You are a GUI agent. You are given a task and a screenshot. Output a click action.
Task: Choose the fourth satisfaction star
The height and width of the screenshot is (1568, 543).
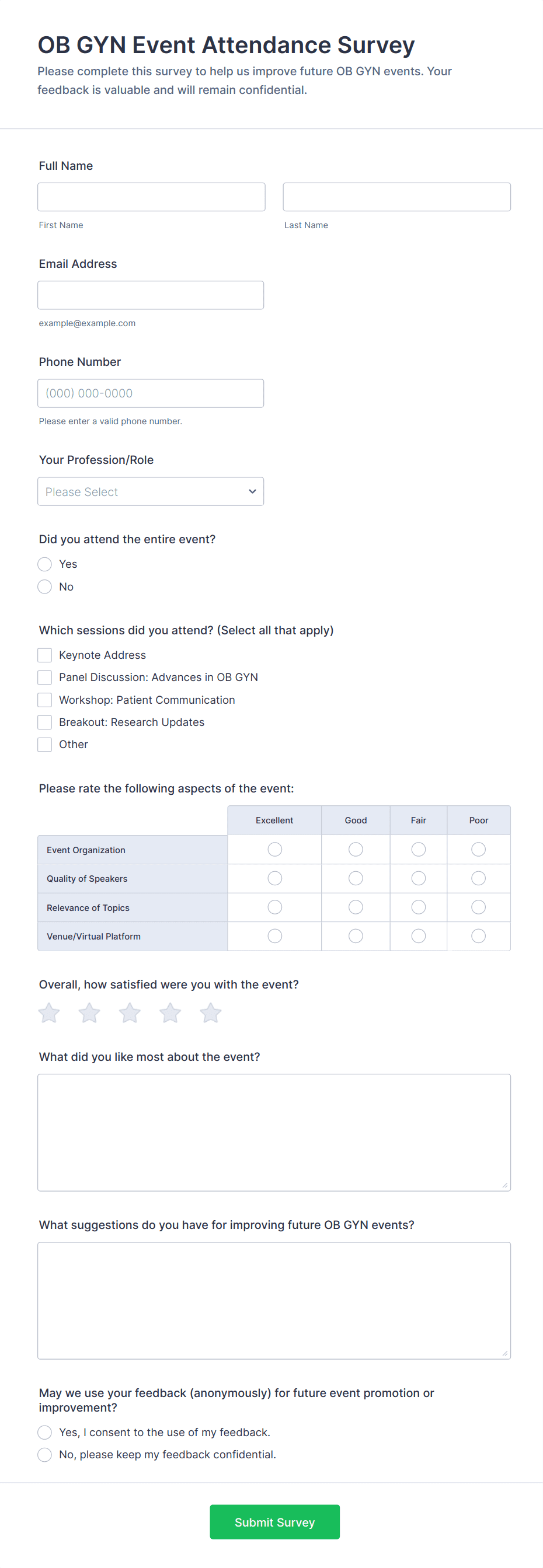[170, 1013]
